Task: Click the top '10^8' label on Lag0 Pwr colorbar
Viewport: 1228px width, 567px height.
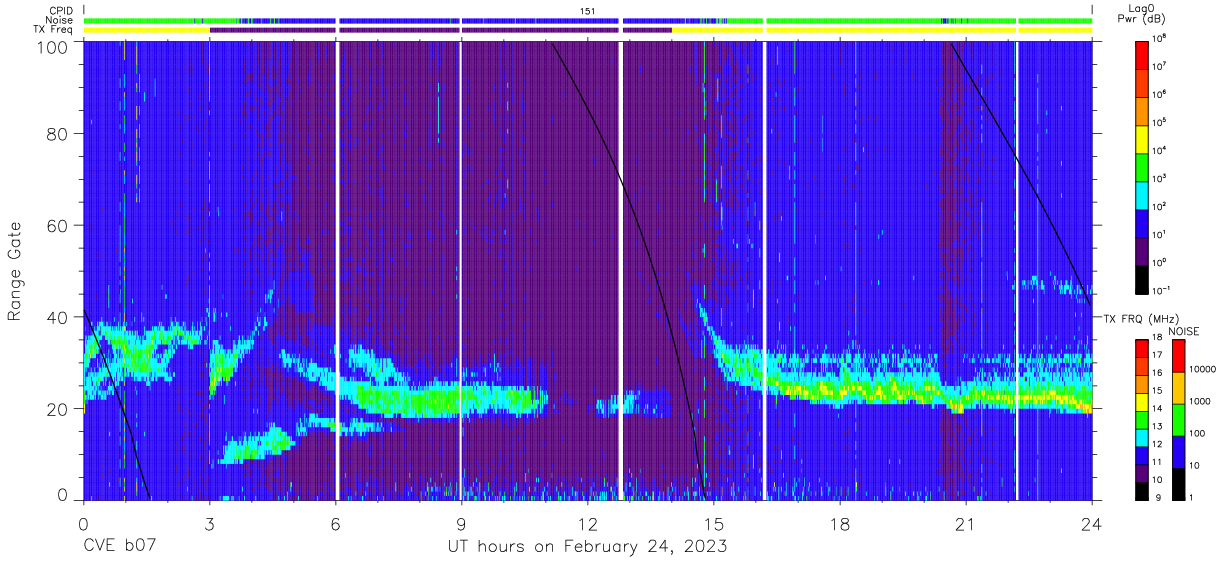Action: tap(1160, 38)
